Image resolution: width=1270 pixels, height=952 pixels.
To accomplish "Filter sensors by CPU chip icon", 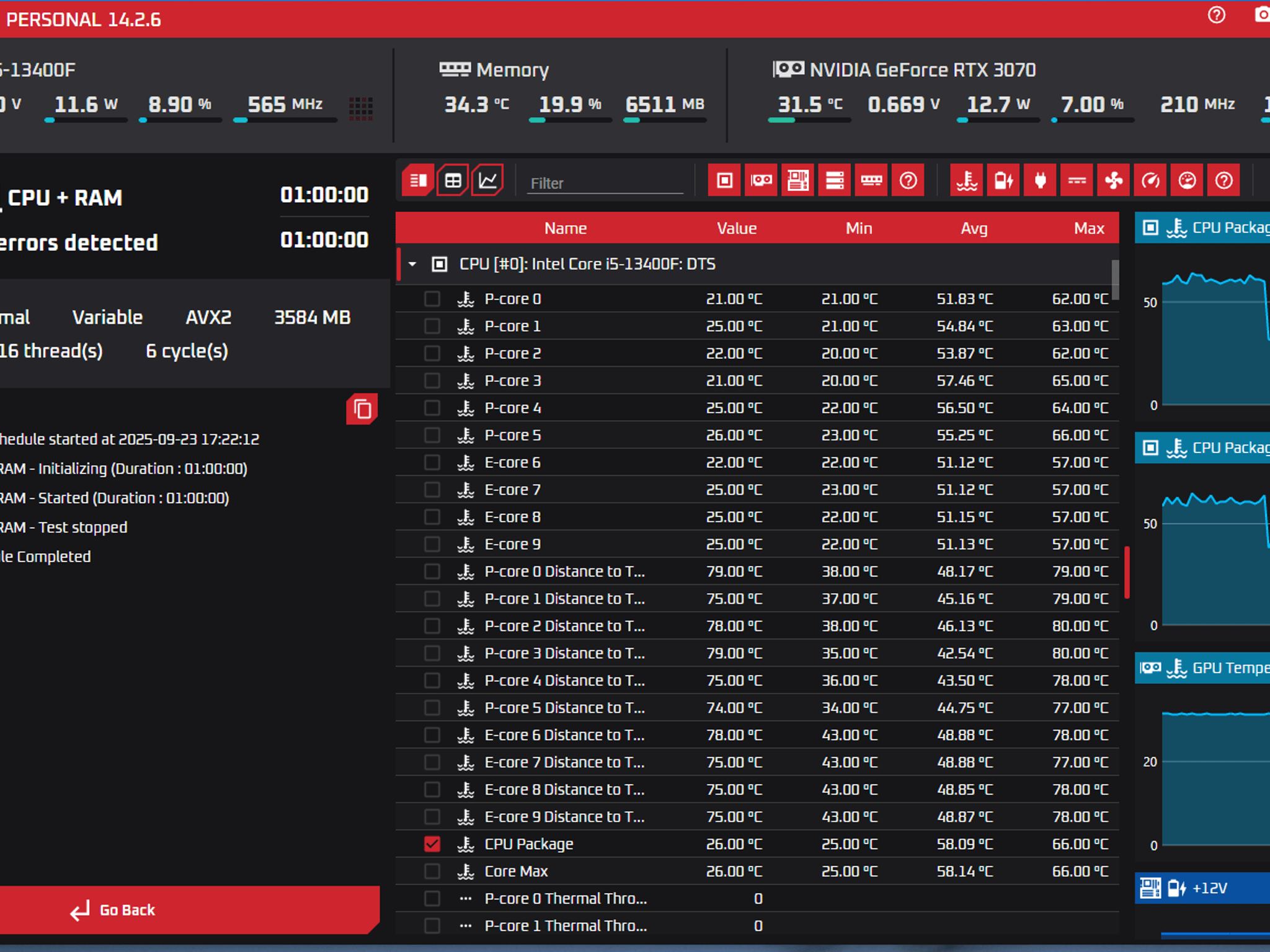I will tap(724, 180).
